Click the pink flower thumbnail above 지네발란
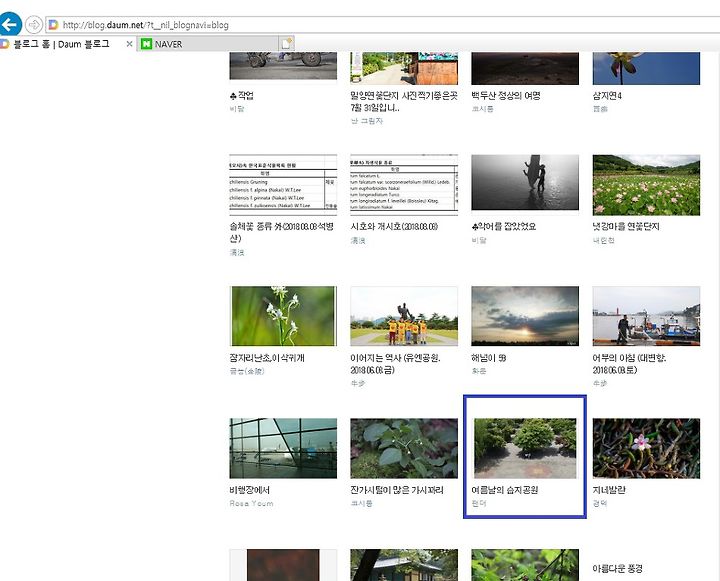Image resolution: width=720 pixels, height=581 pixels. tap(647, 448)
